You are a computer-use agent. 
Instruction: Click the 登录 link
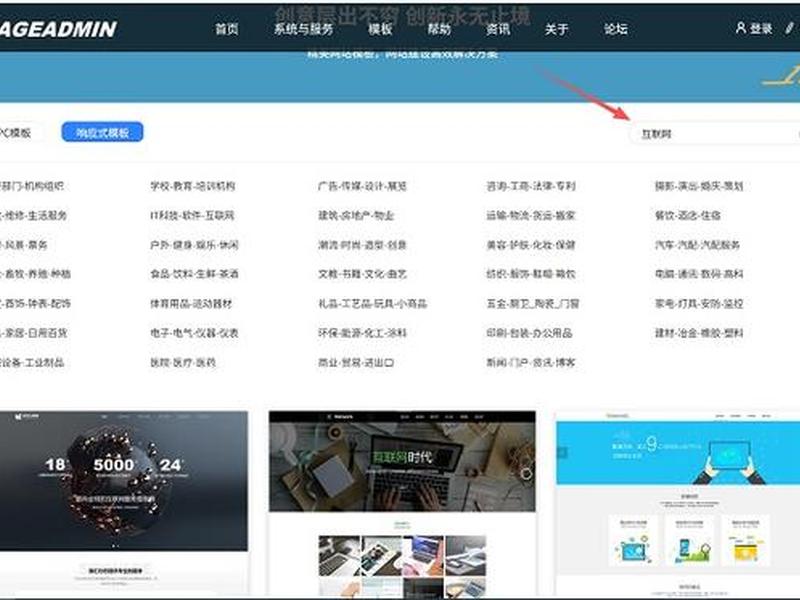[761, 29]
